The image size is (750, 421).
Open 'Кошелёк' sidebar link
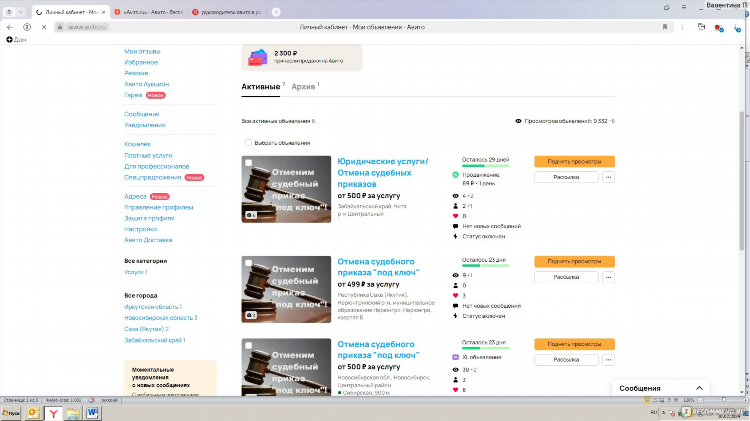[x=137, y=144]
